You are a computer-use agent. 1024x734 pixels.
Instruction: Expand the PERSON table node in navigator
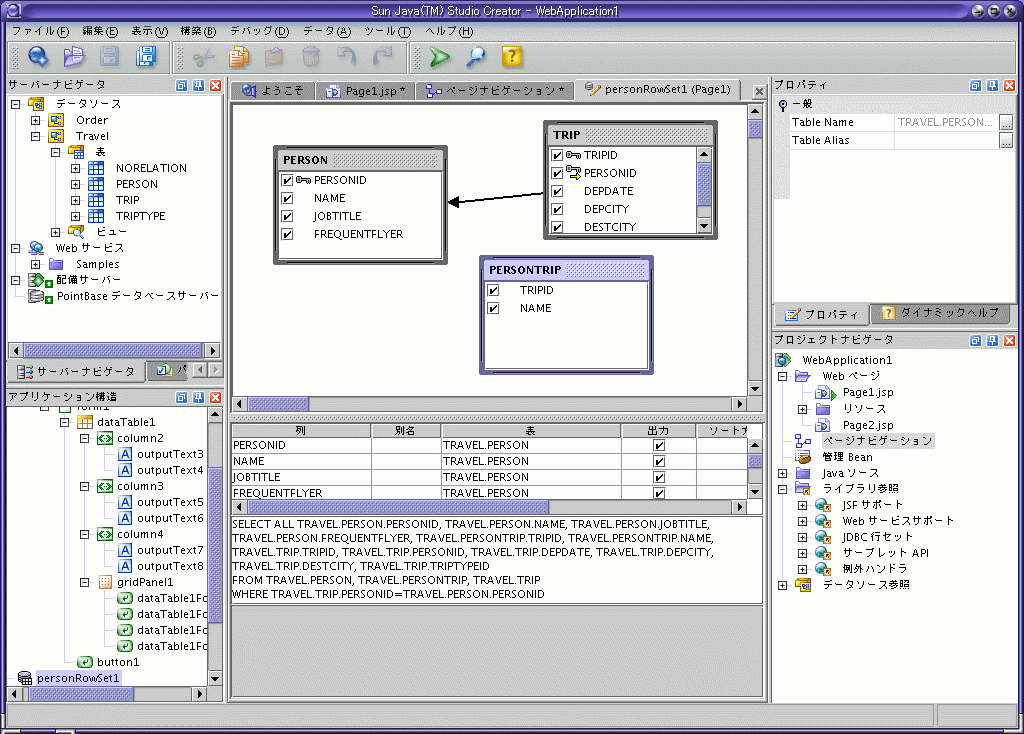76,184
